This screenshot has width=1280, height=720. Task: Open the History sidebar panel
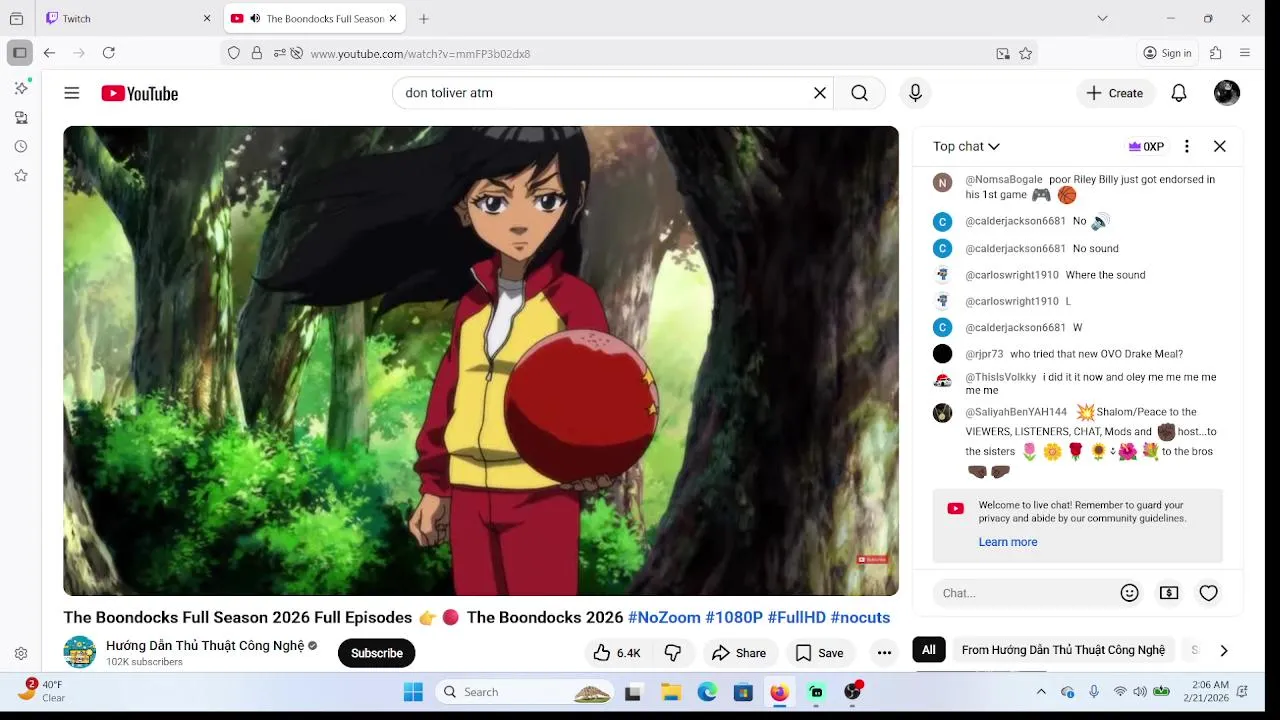(x=21, y=146)
